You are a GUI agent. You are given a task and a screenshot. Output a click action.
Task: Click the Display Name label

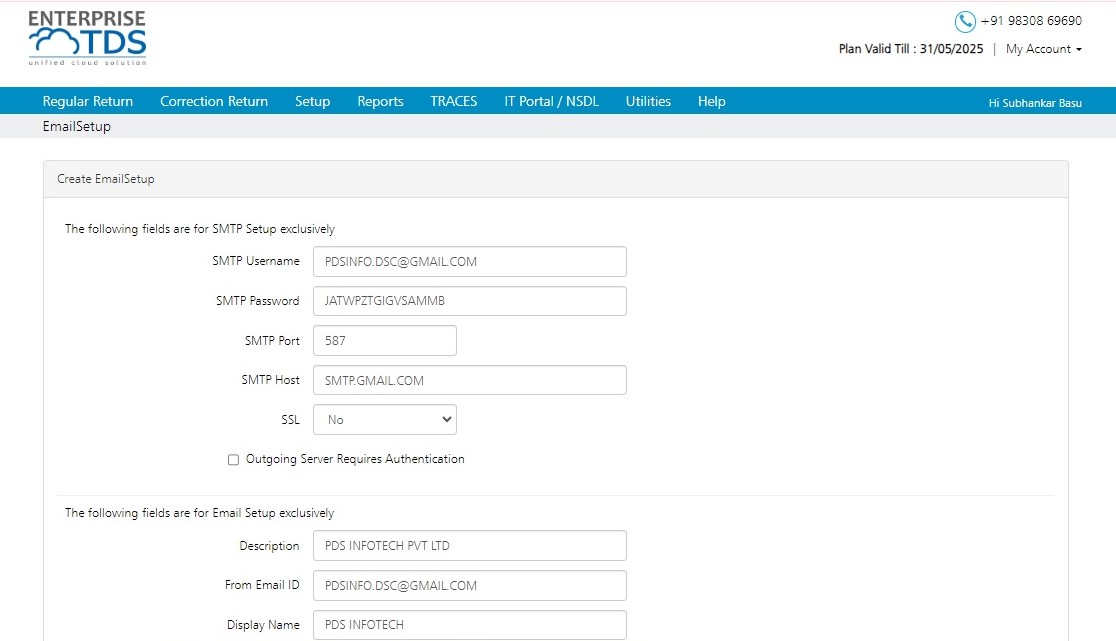pyautogui.click(x=263, y=625)
